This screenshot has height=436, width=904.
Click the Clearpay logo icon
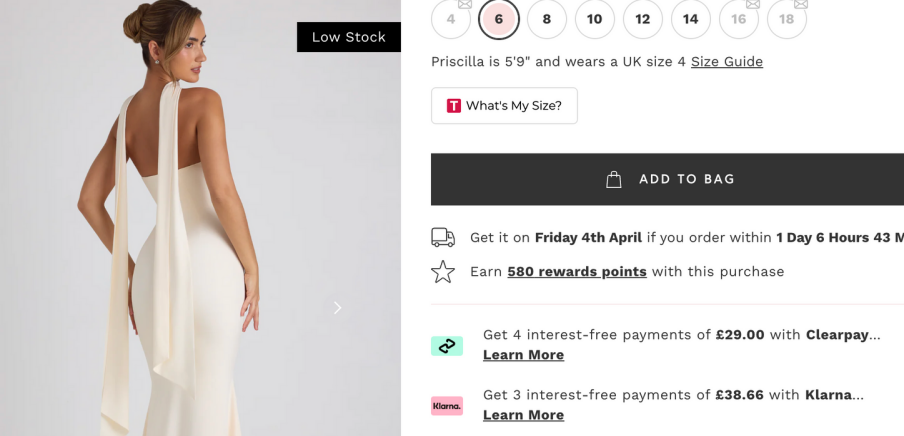447,345
